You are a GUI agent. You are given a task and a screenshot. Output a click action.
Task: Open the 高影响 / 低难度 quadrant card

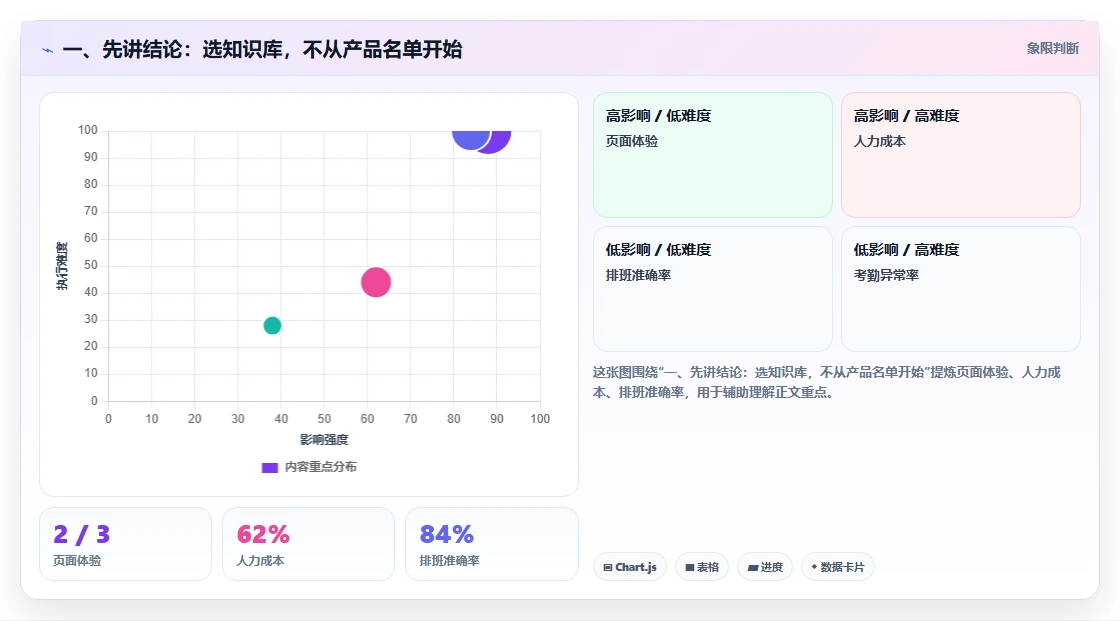click(713, 155)
